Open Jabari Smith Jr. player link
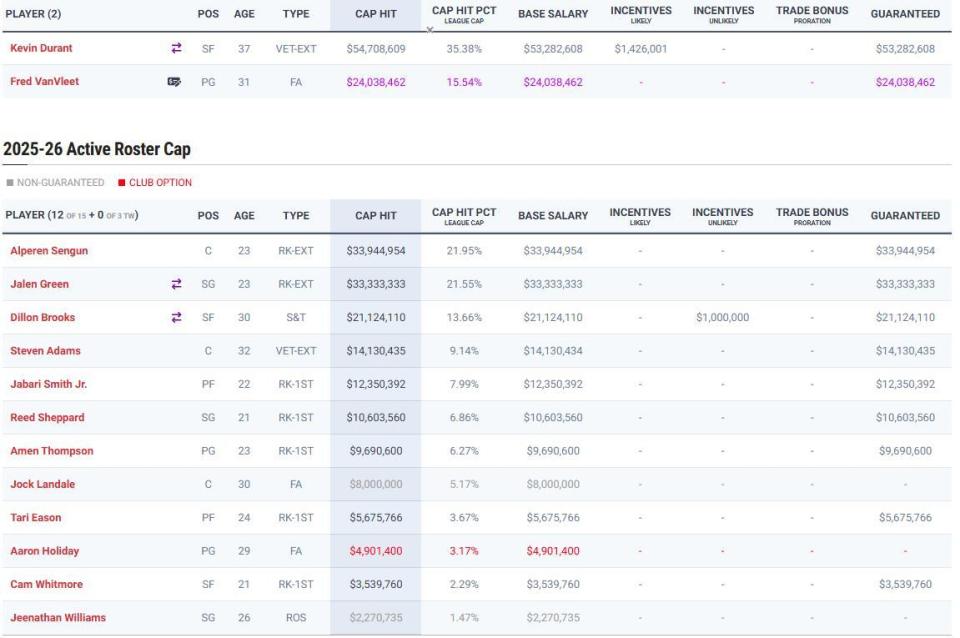The height and width of the screenshot is (638, 960). click(x=48, y=384)
